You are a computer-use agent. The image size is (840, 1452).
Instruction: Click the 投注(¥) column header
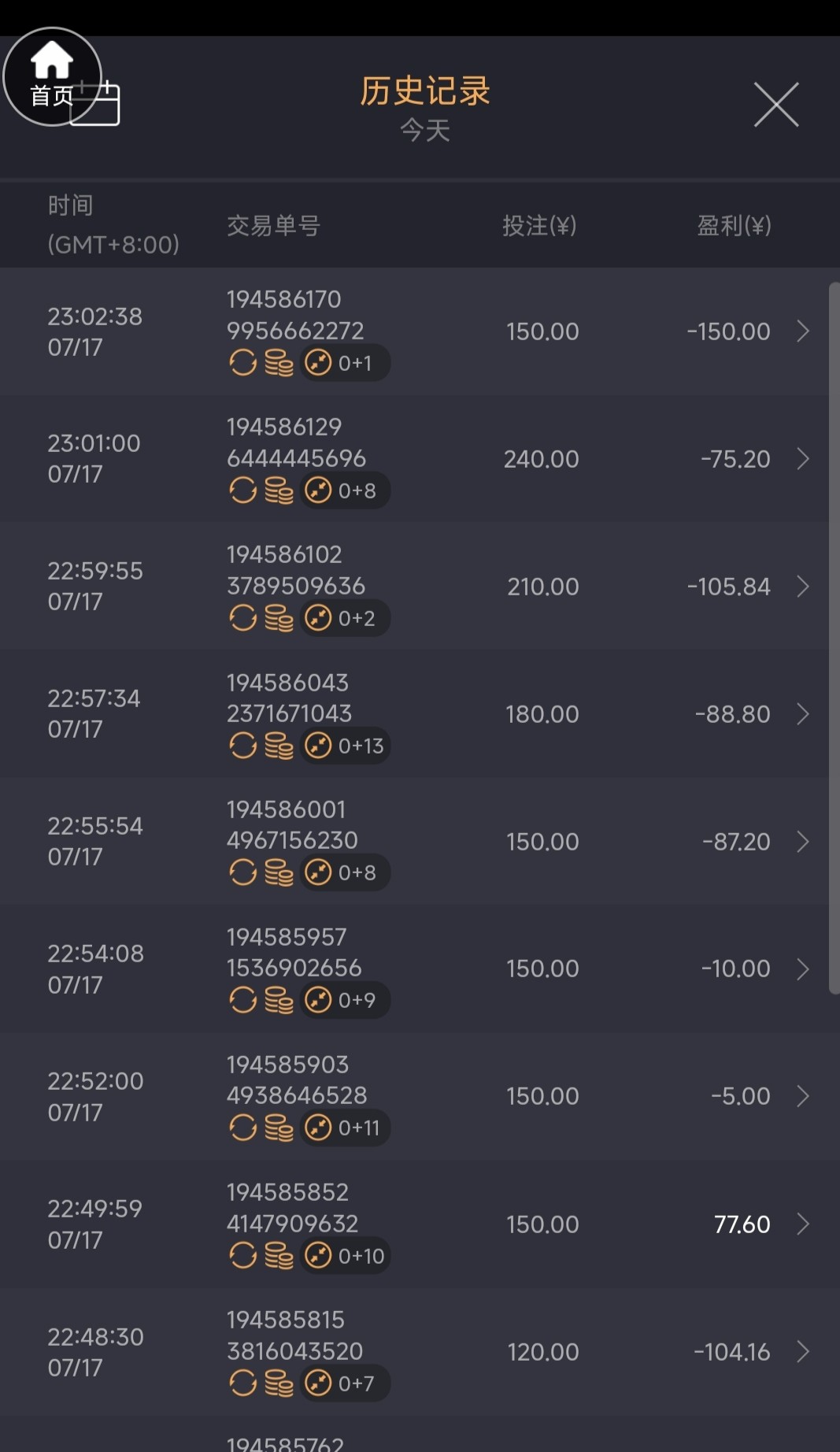click(x=539, y=226)
